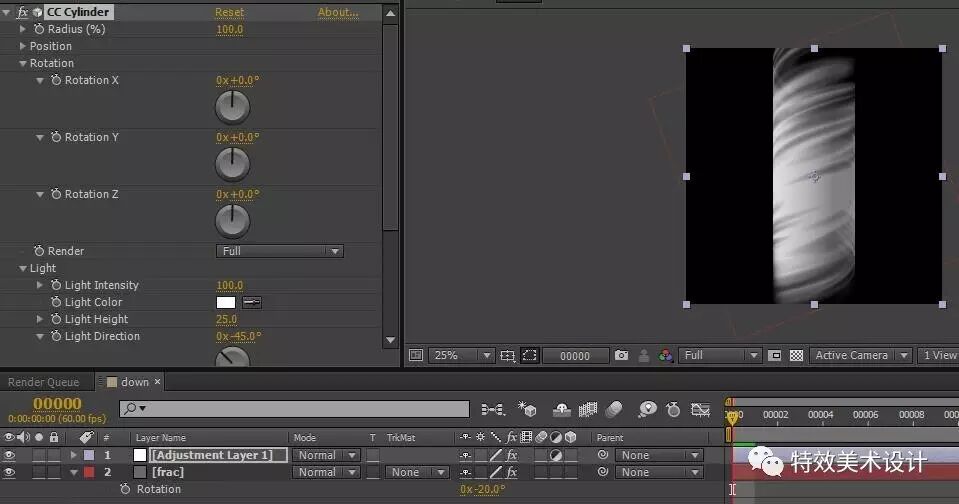Enable the Rotation Z stopwatch
959x504 pixels.
coord(56,194)
